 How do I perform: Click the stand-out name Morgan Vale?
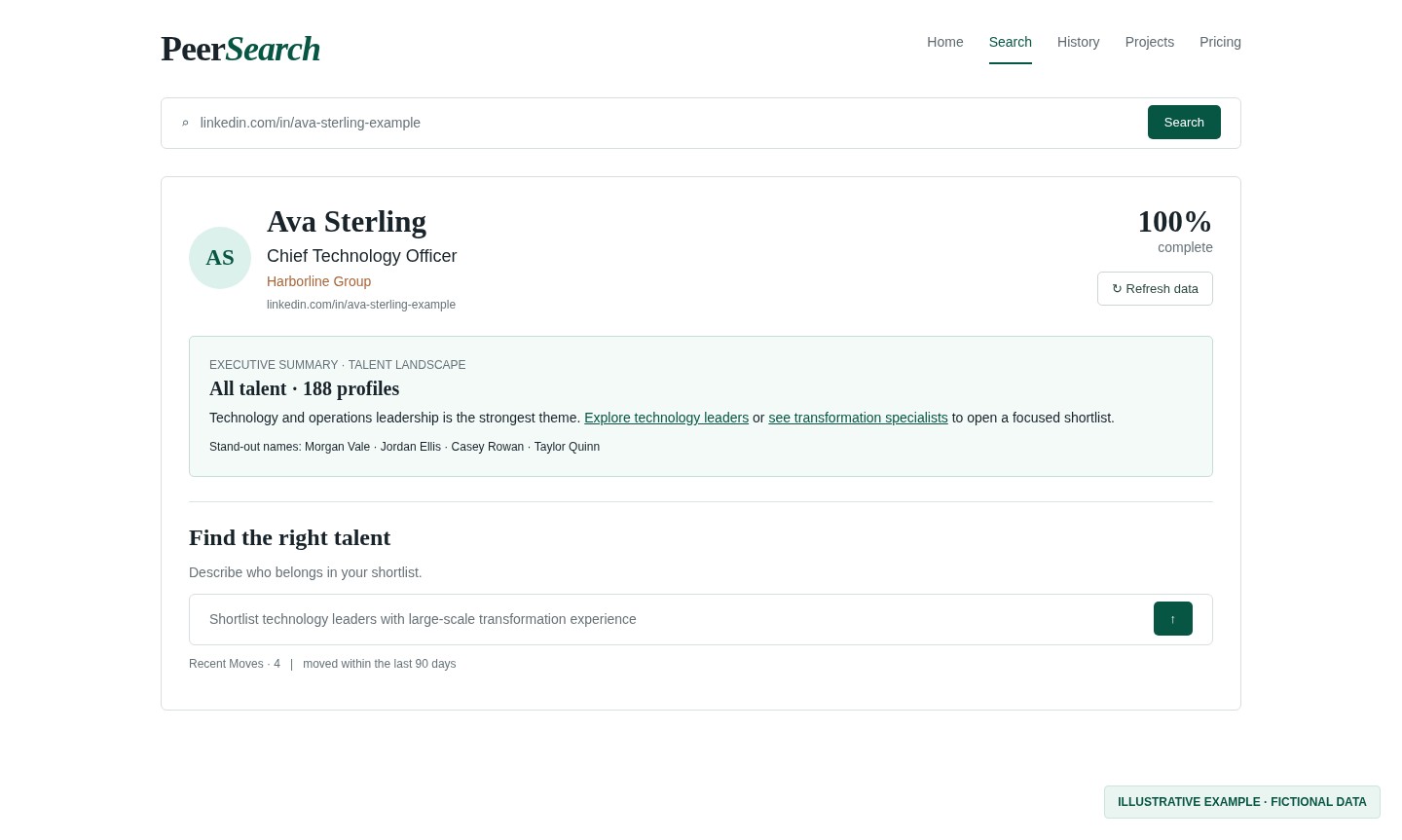click(337, 447)
